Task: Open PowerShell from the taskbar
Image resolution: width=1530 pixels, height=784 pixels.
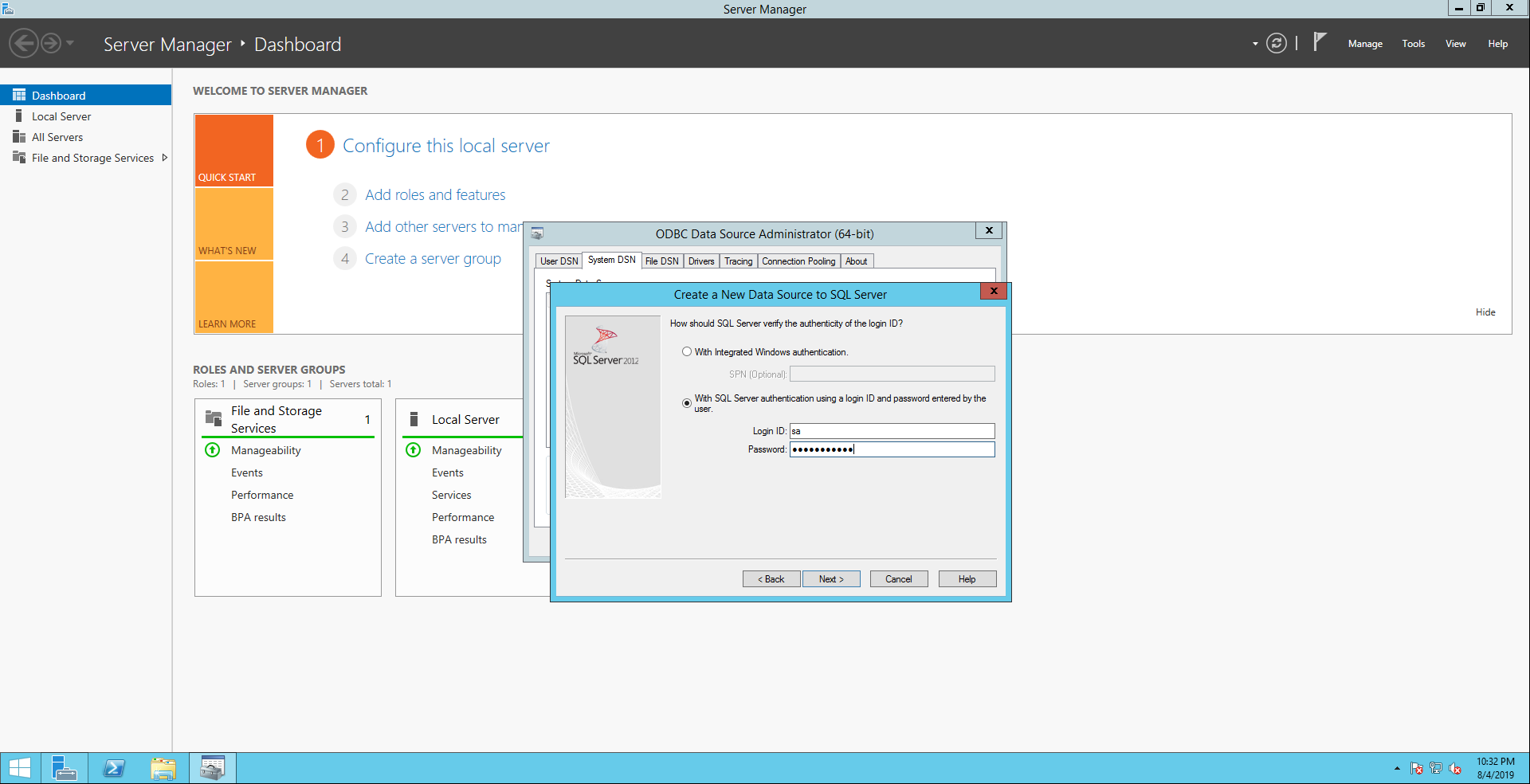Action: [x=114, y=768]
